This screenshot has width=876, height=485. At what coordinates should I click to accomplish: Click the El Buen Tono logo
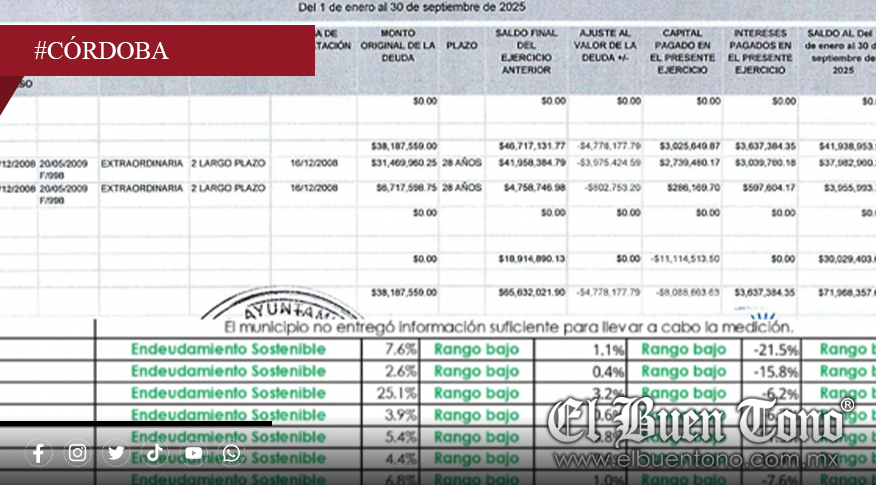[x=695, y=421]
